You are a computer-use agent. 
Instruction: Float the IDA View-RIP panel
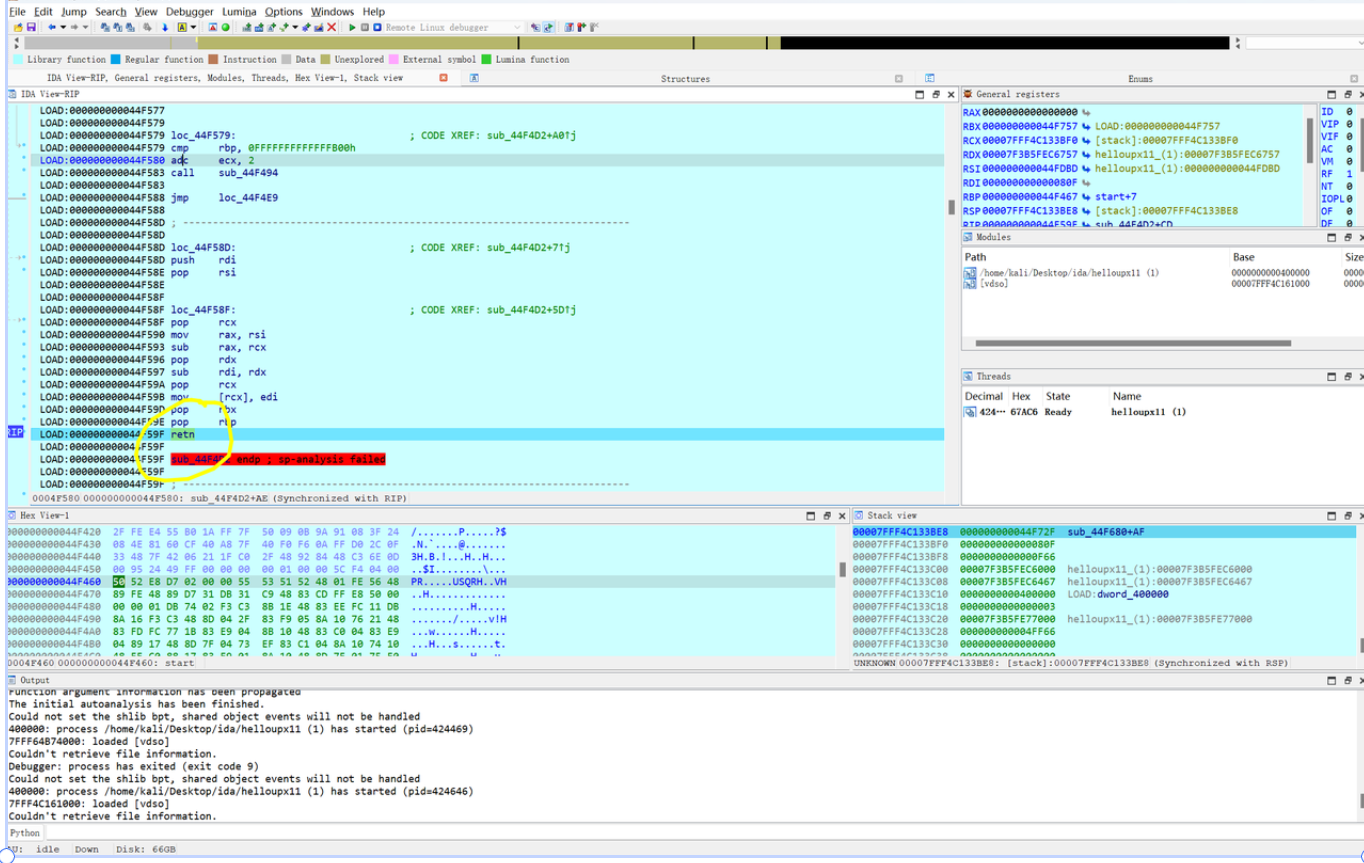pos(935,94)
